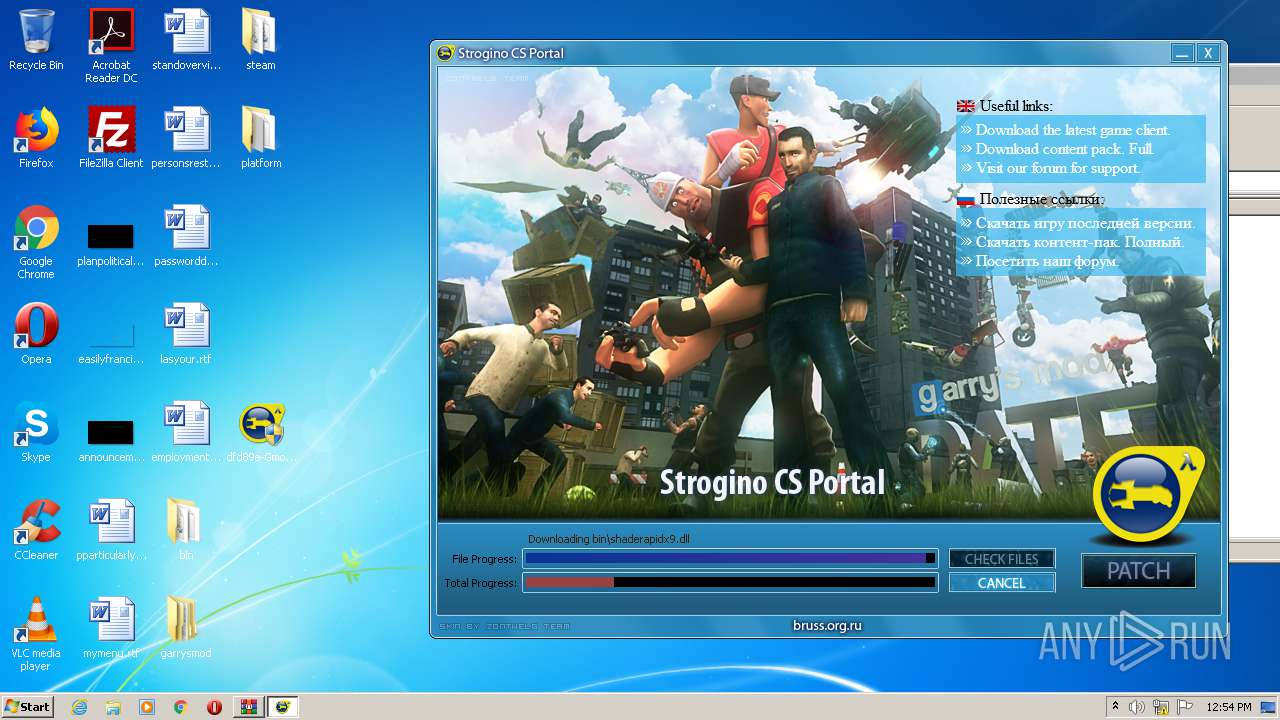Open Internet Explorer from taskbar

79,707
